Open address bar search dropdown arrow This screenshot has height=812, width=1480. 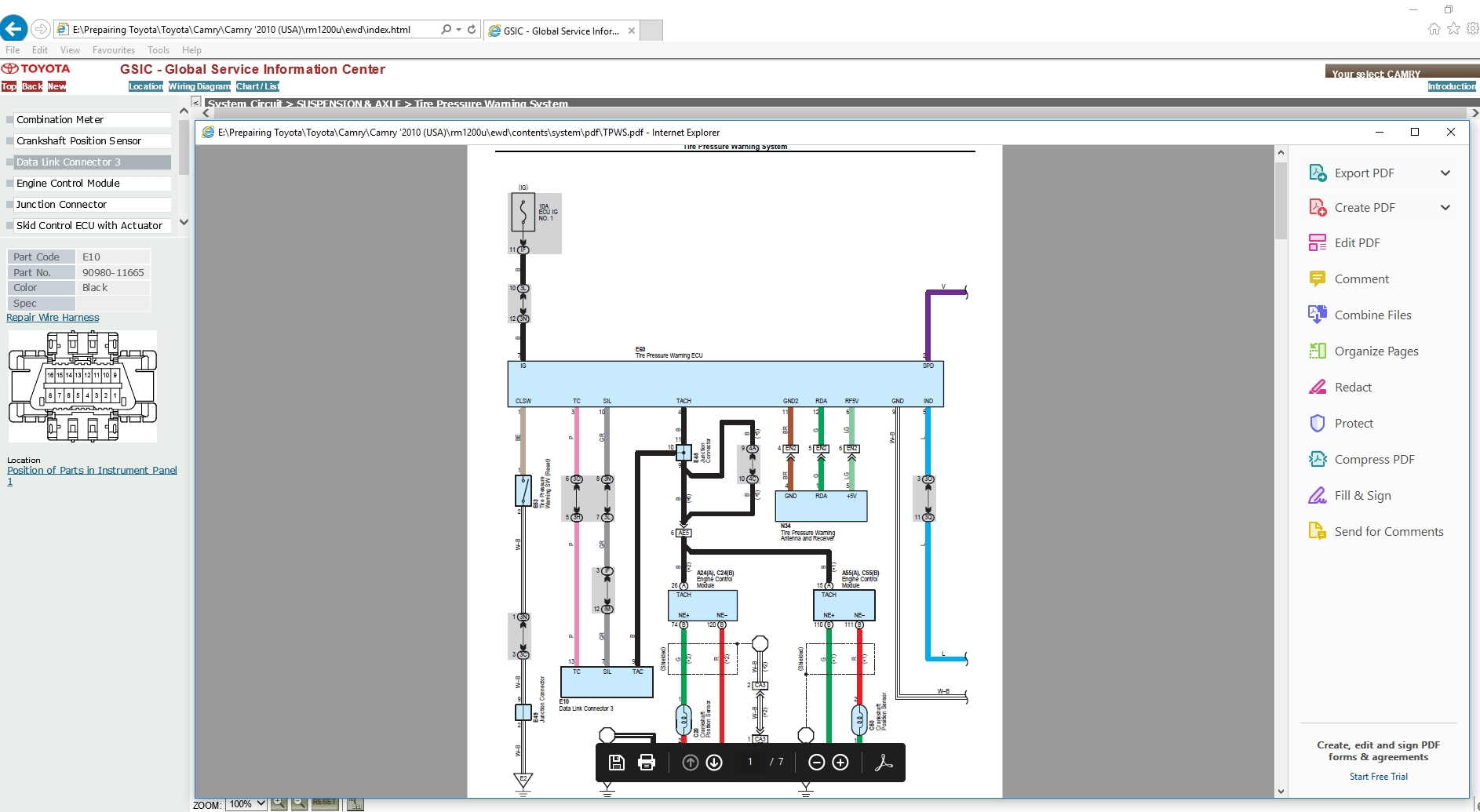pos(458,29)
